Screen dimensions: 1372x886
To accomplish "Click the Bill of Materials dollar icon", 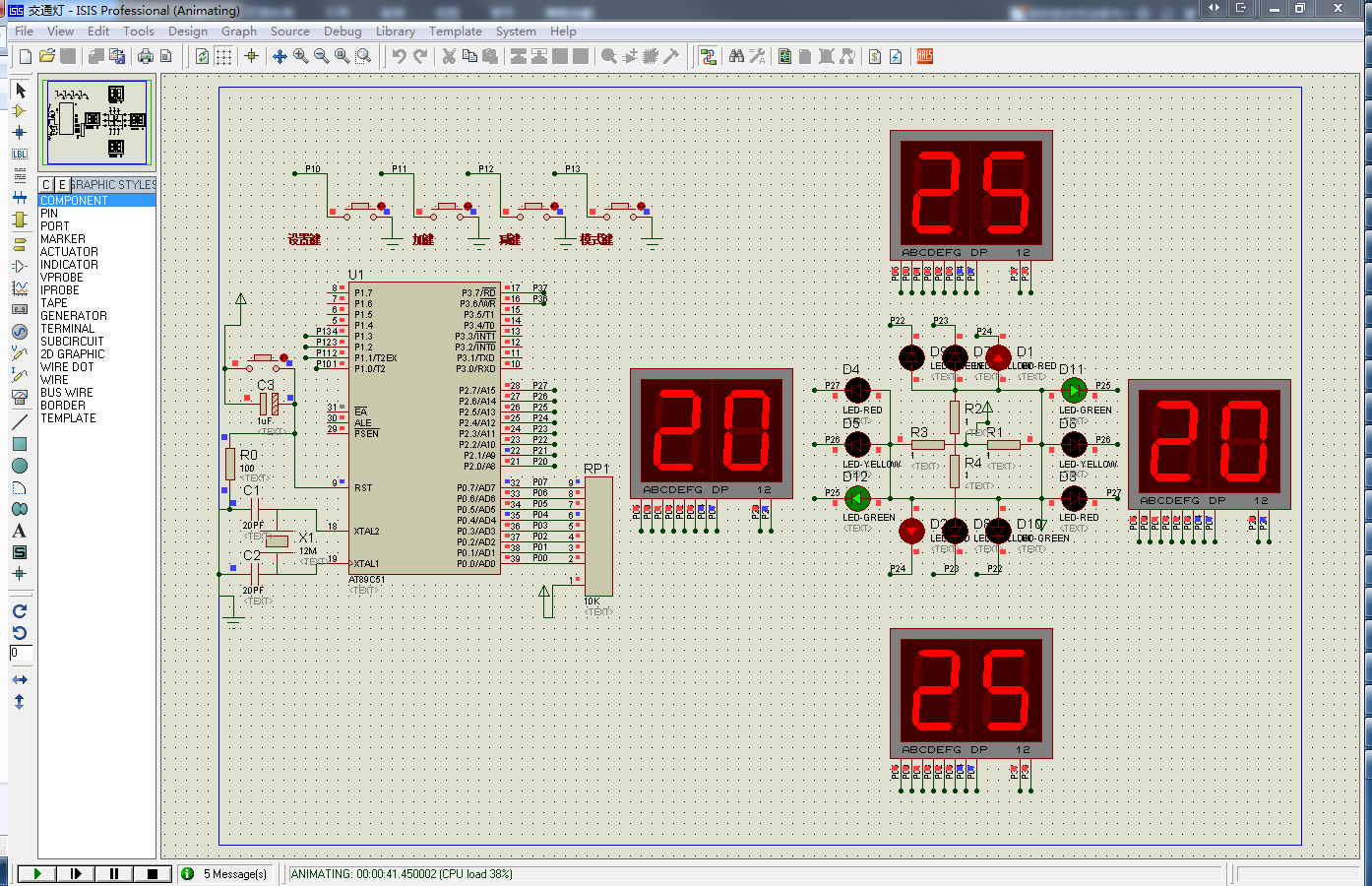I will pyautogui.click(x=874, y=56).
